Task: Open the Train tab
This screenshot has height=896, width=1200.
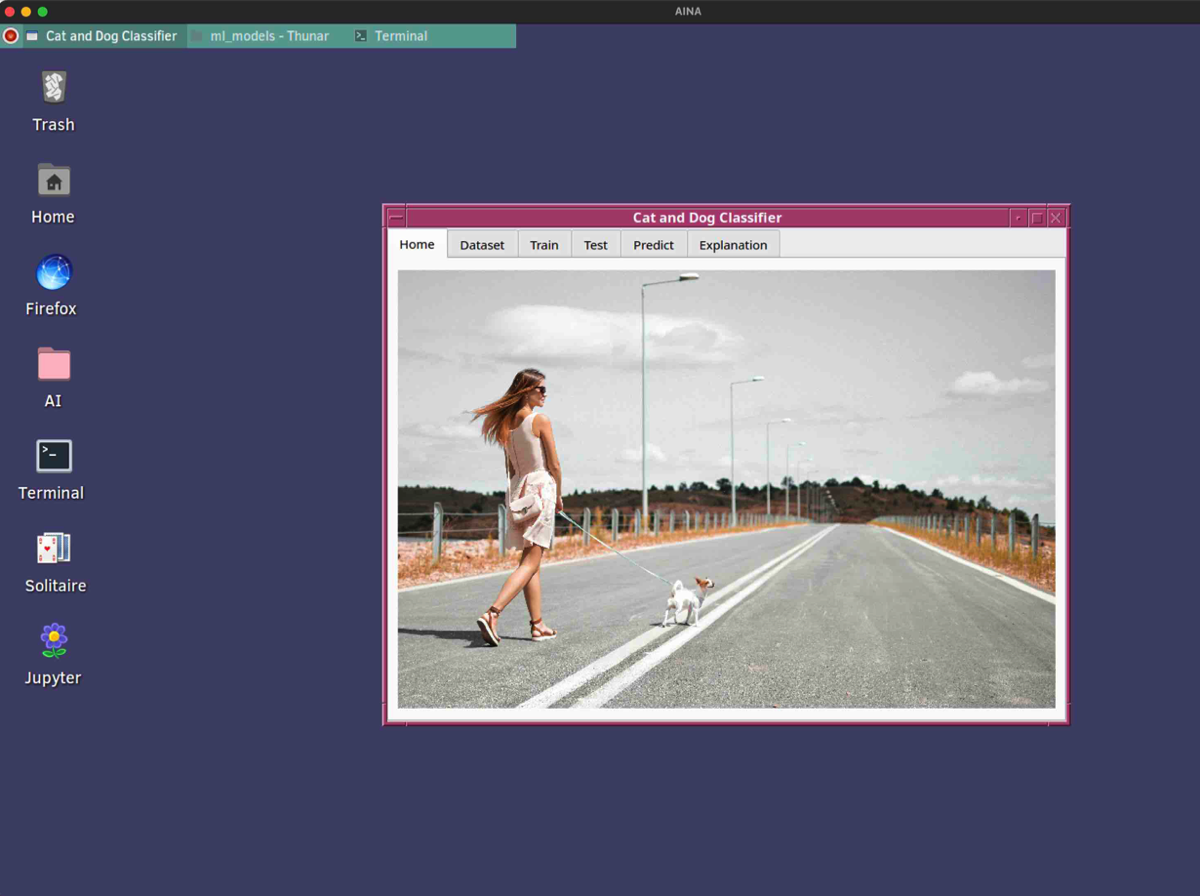Action: [544, 245]
